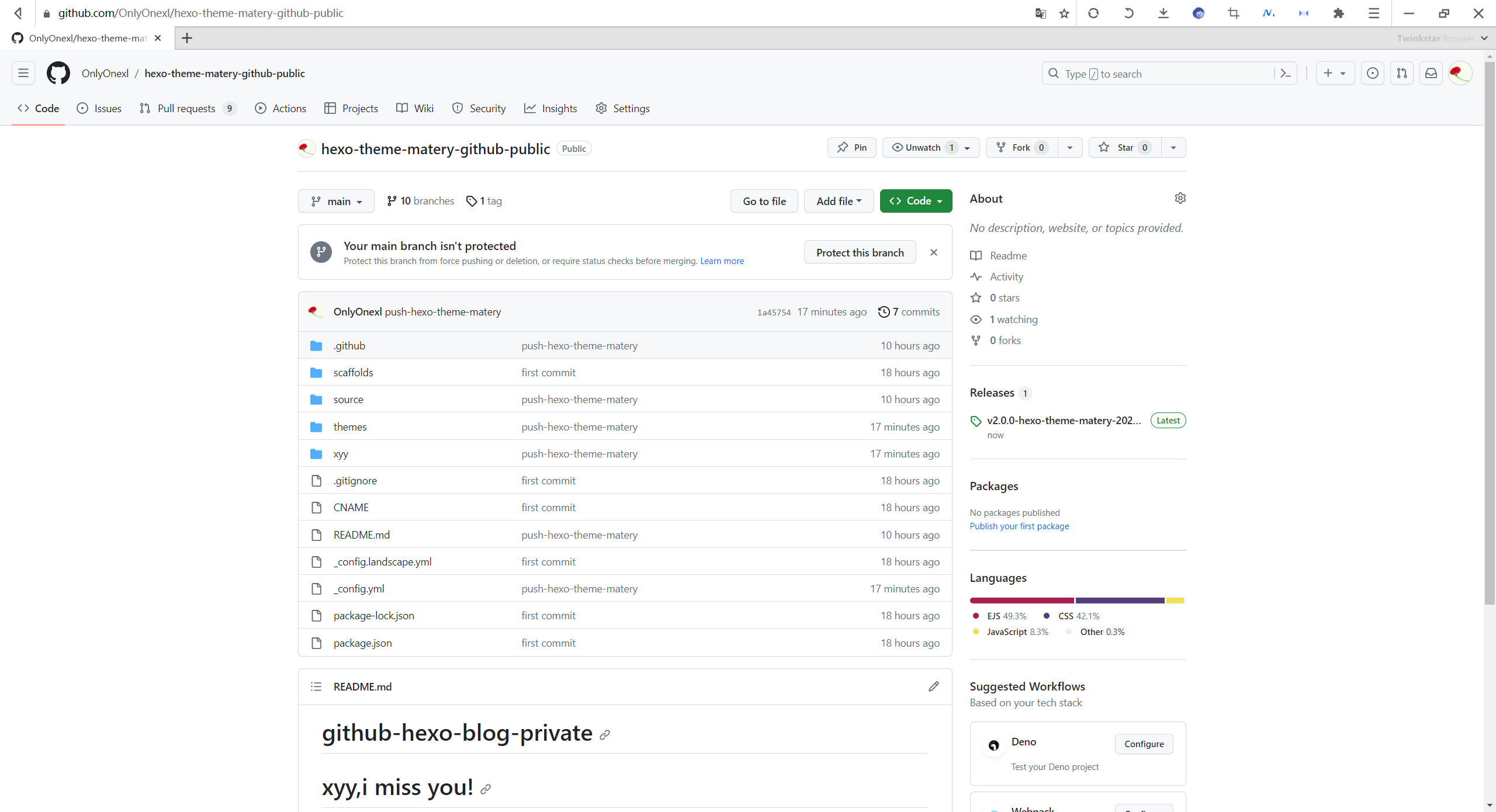Viewport: 1496px width, 812px height.
Task: Open the notifications inbox icon
Action: tap(1431, 74)
